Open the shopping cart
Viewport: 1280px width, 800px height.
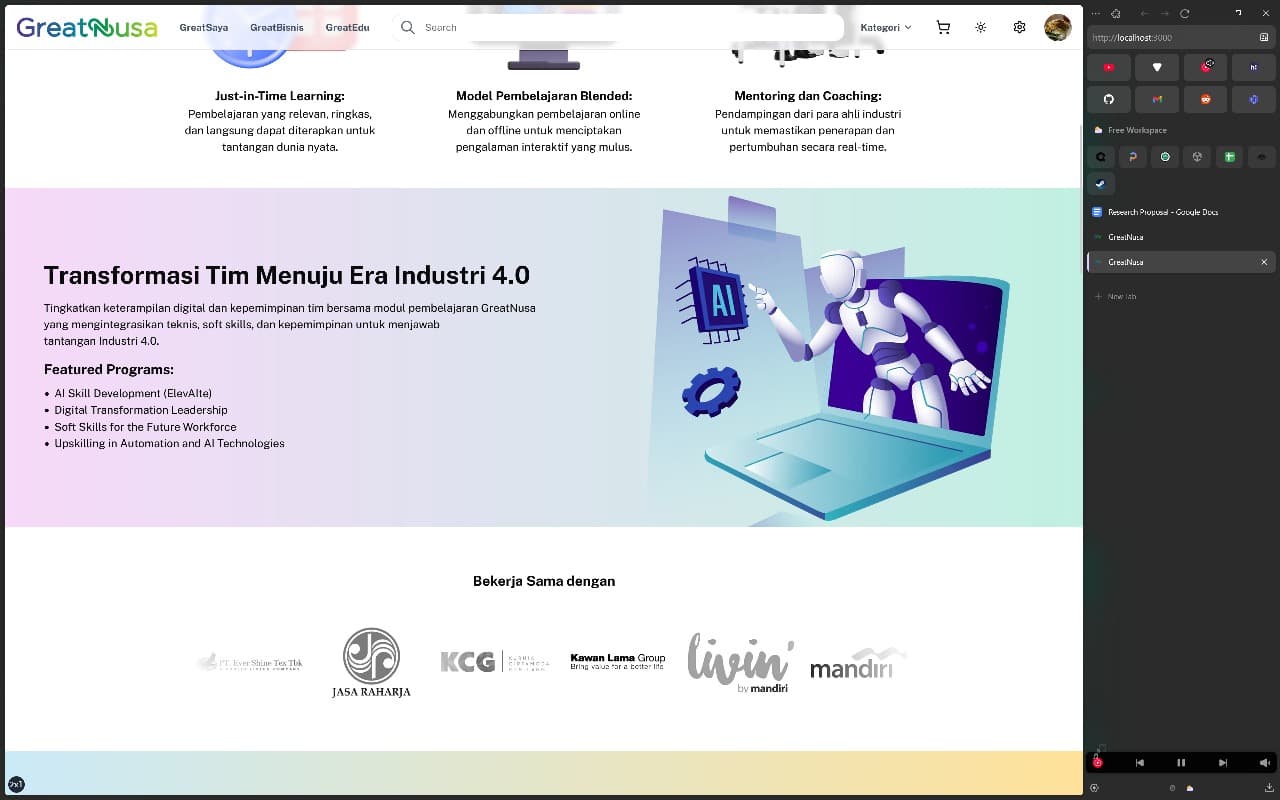(942, 28)
